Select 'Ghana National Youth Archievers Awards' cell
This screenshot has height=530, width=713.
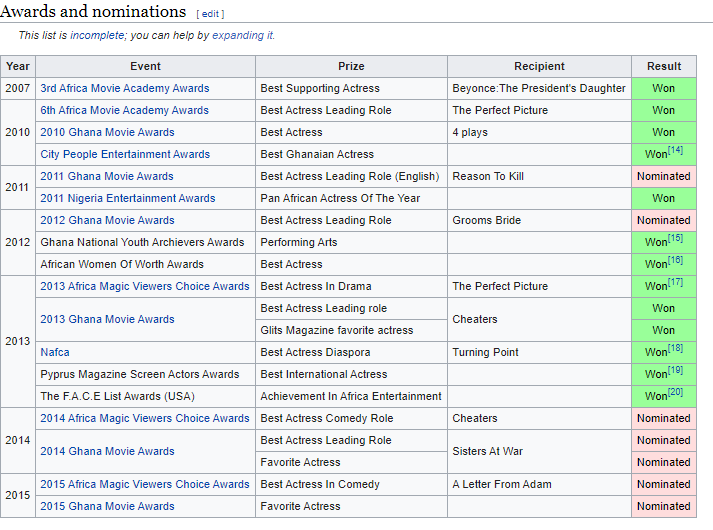[x=146, y=242]
